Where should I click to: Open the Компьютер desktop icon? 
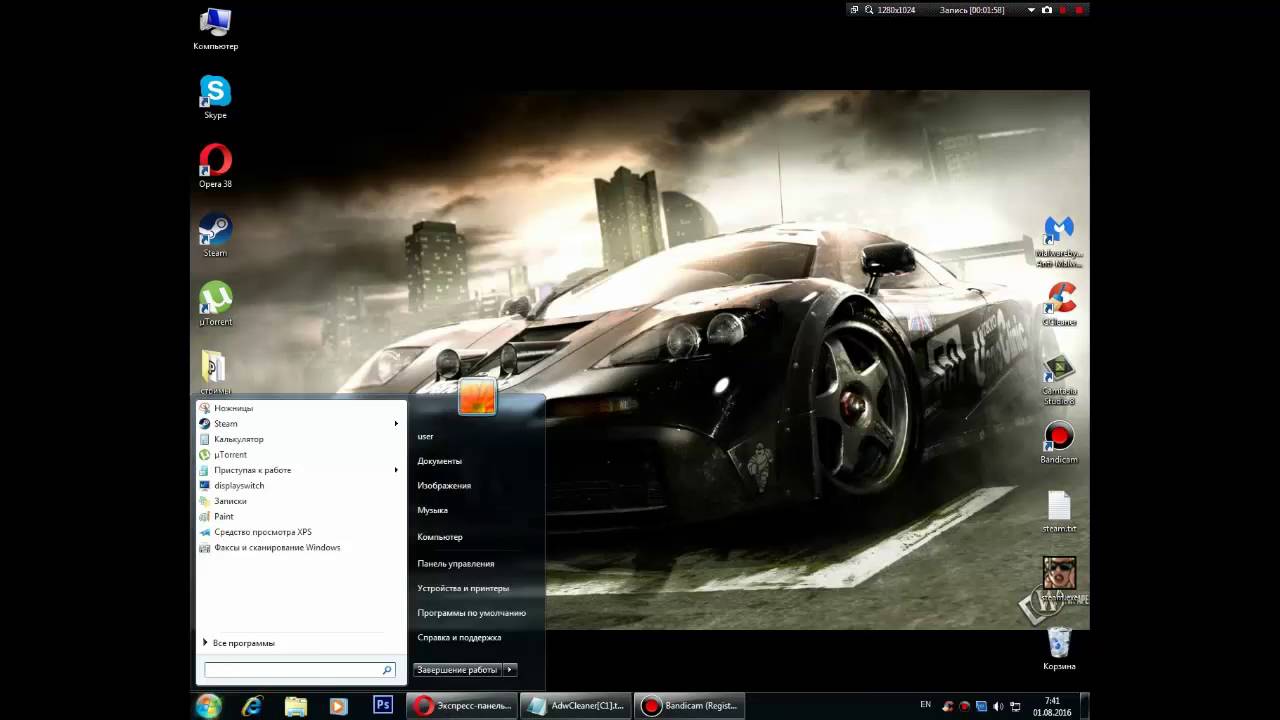pyautogui.click(x=215, y=28)
